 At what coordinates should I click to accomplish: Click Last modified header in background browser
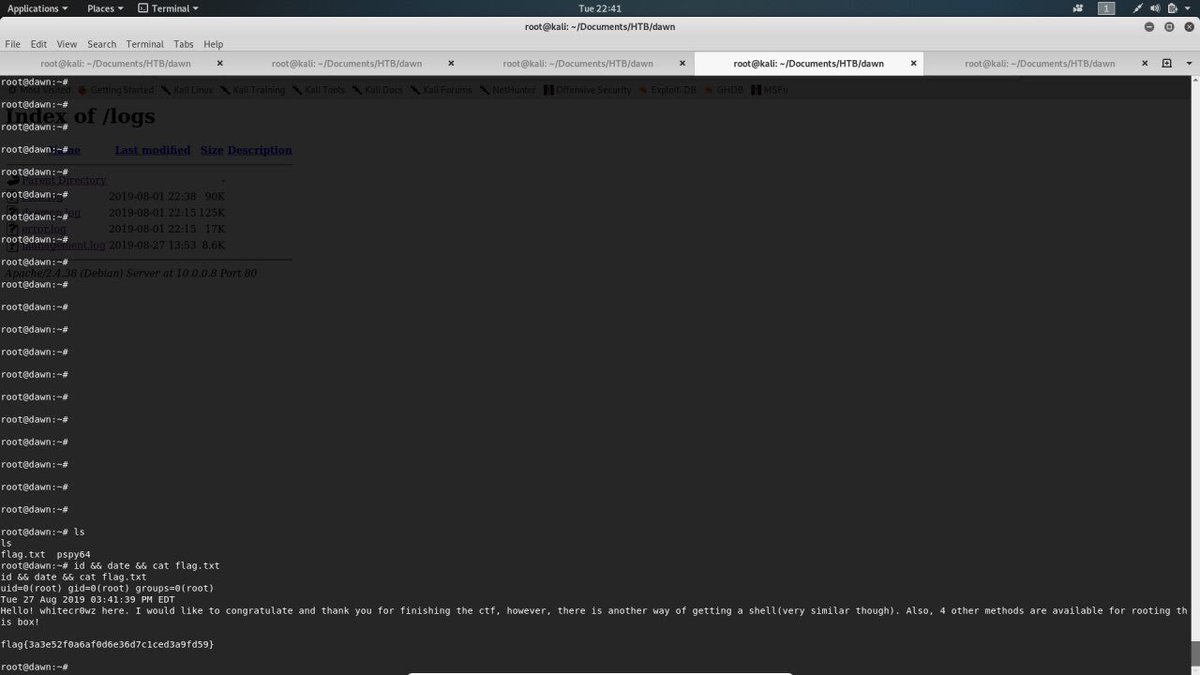tap(152, 150)
